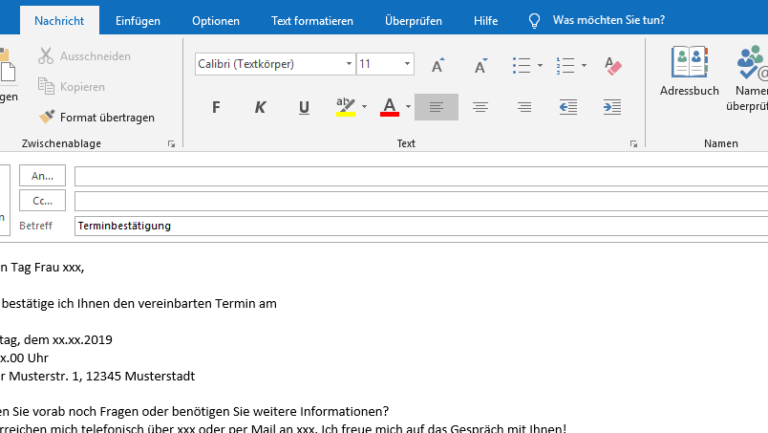Click the Betreff field 'Terminbestätigung'
The width and height of the screenshot is (768, 433).
tap(421, 226)
